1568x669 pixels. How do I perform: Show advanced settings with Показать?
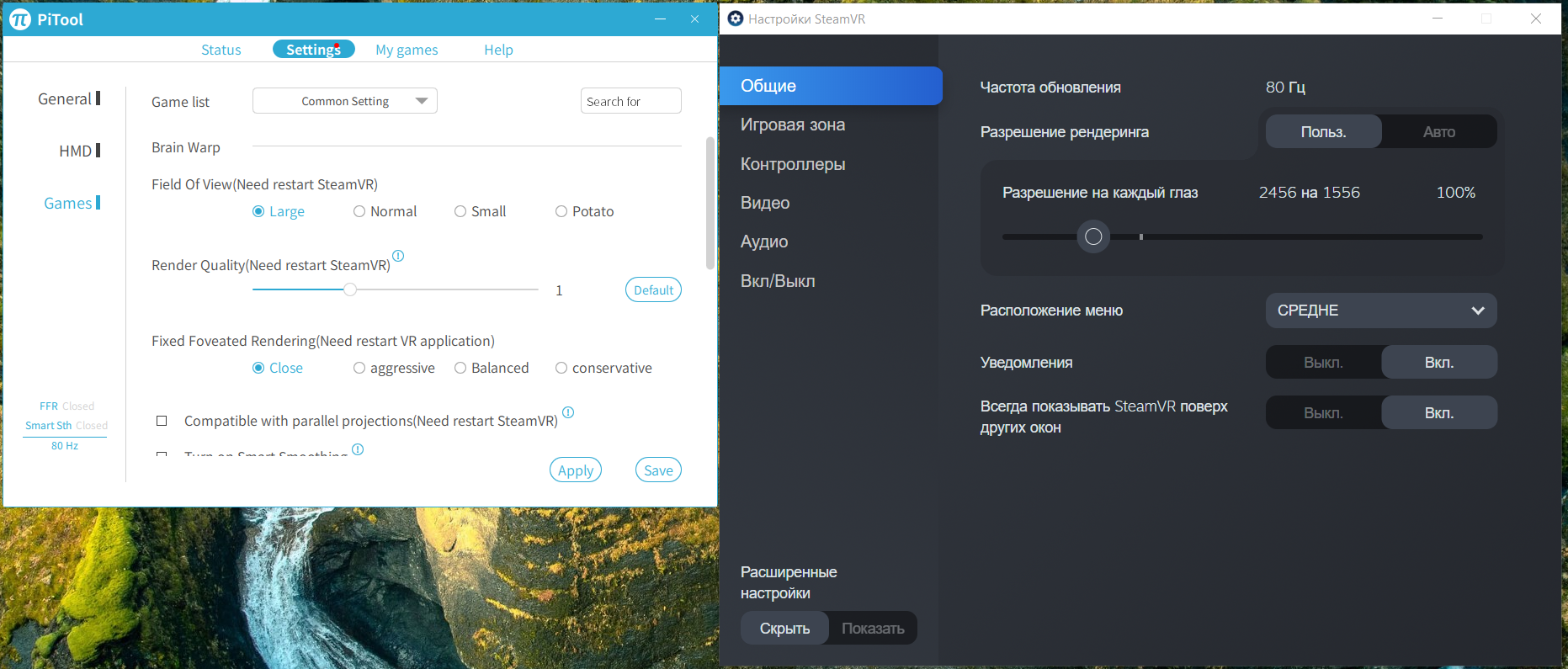click(x=873, y=628)
